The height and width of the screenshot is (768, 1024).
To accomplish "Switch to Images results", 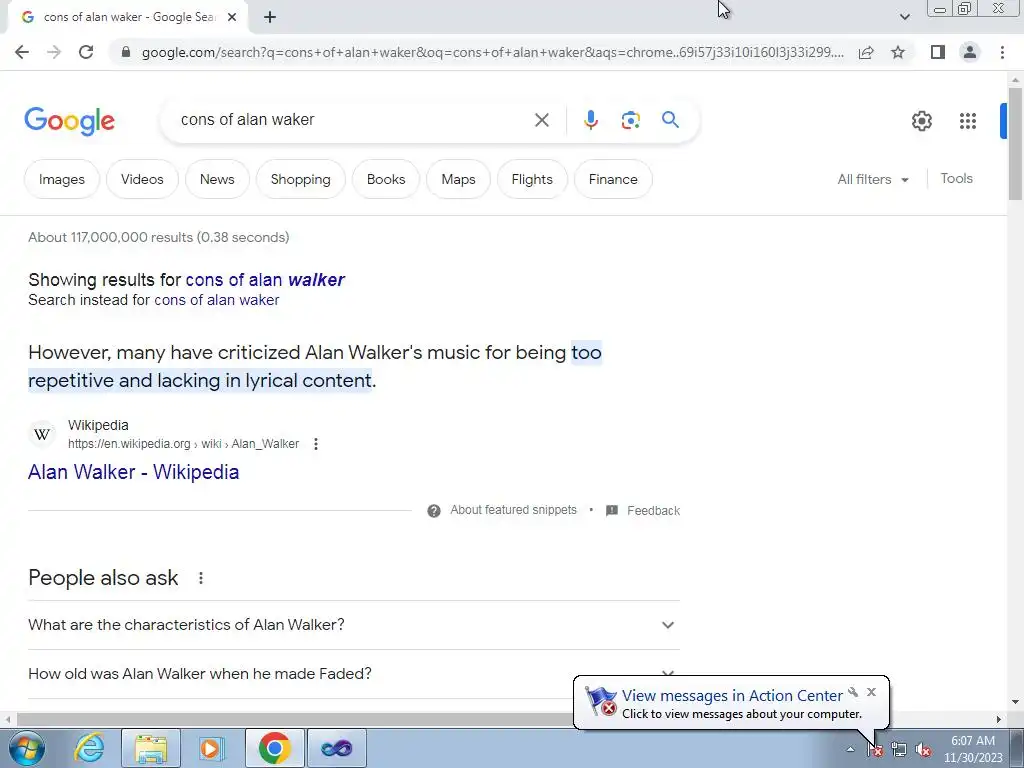I will 62,179.
